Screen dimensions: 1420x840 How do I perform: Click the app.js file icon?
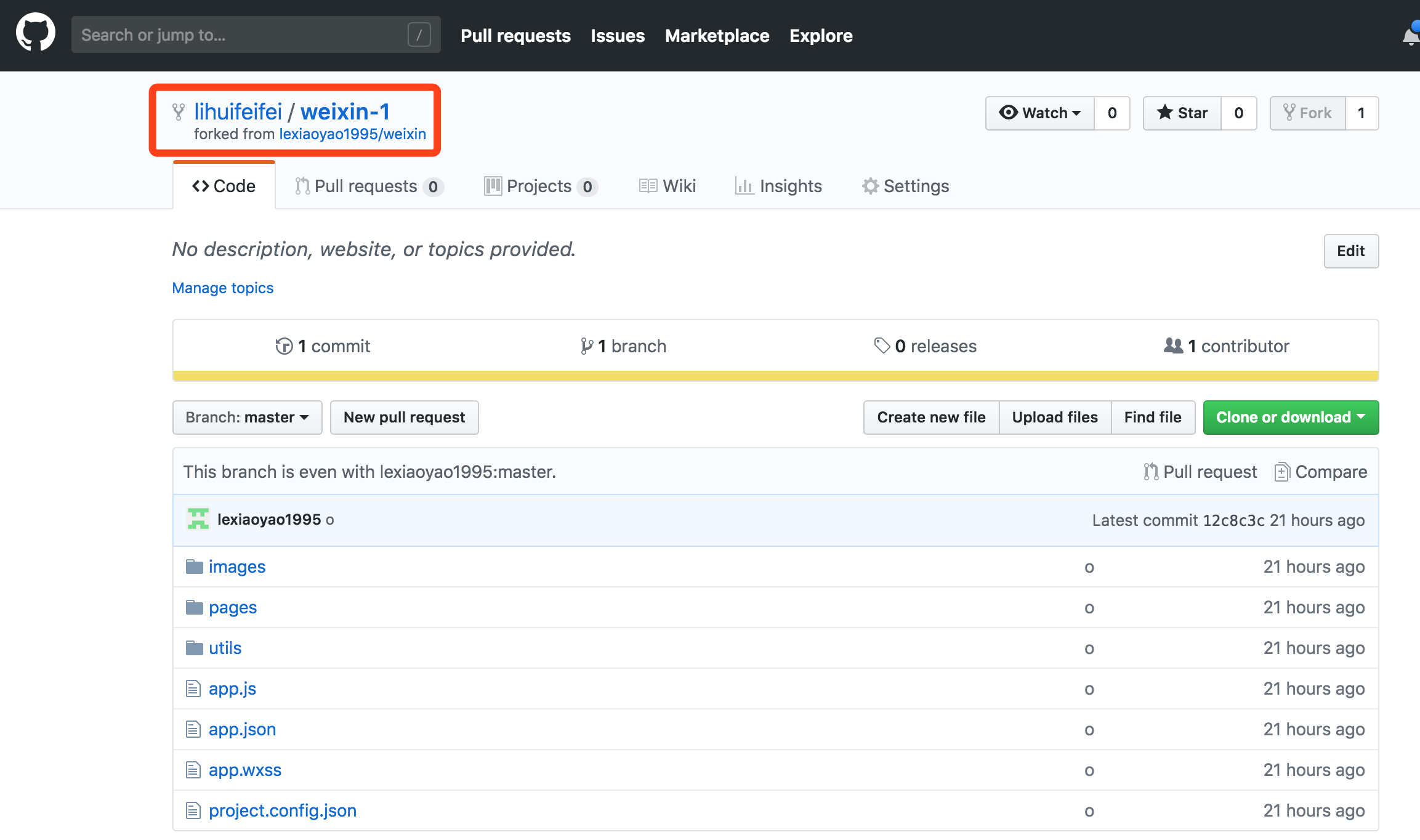click(x=193, y=689)
